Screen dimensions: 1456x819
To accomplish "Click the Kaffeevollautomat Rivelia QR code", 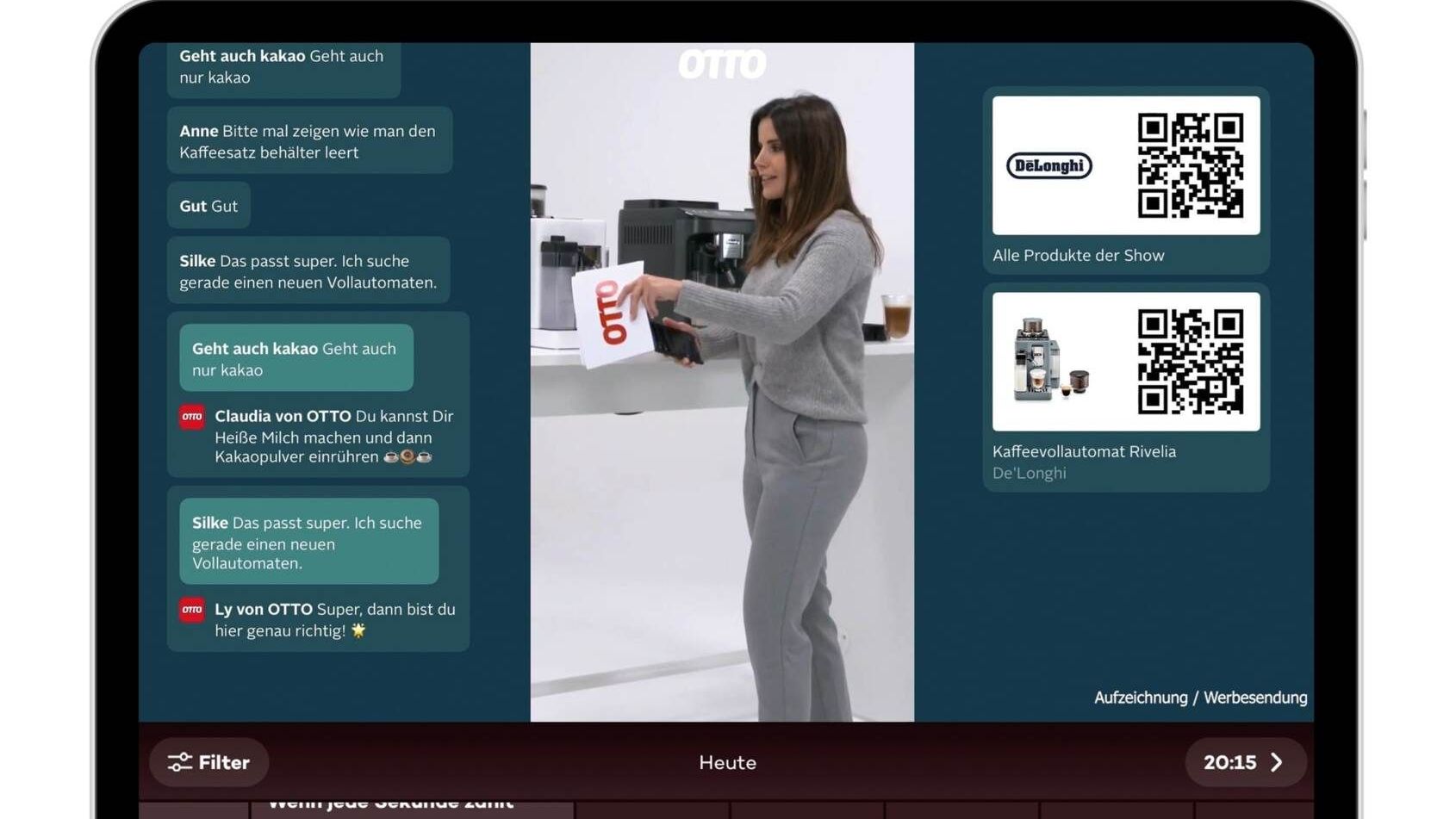I will pyautogui.click(x=1191, y=362).
